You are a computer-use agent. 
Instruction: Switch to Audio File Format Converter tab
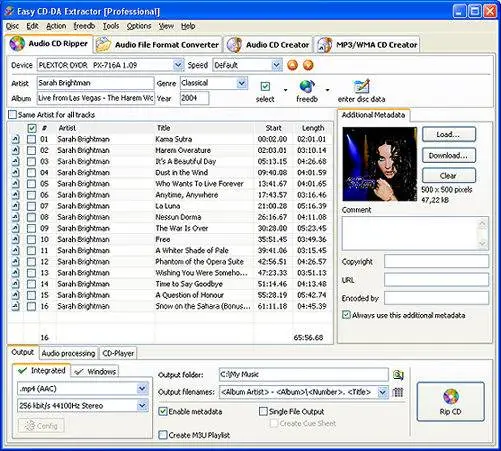[158, 45]
